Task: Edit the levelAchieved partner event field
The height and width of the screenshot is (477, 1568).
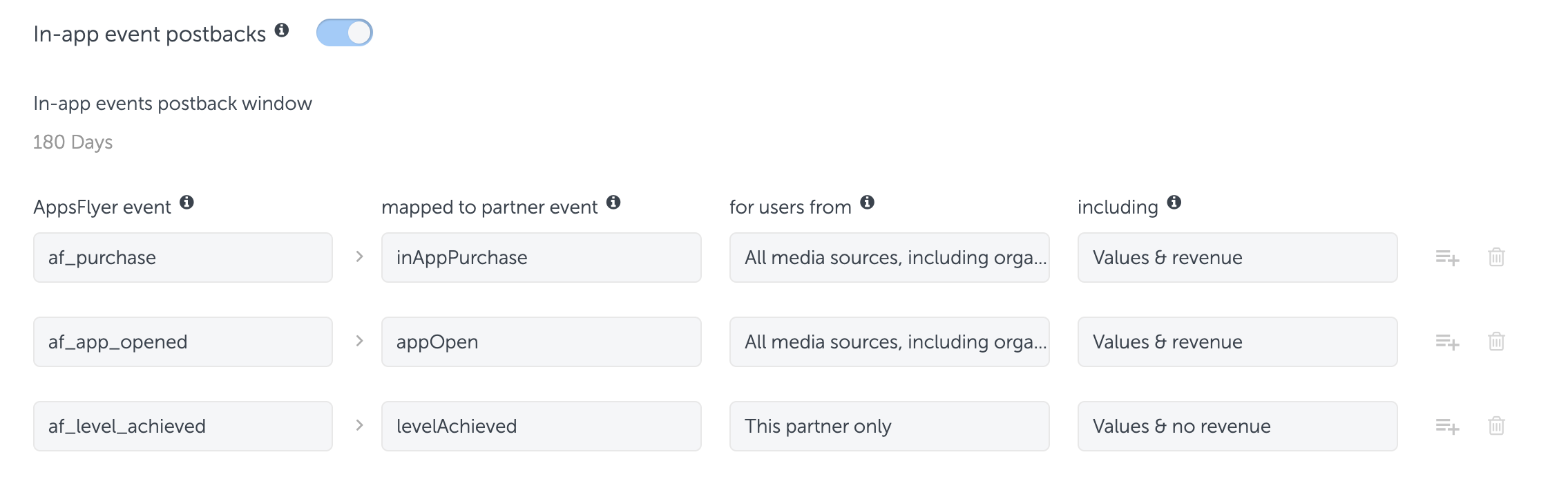Action: click(x=542, y=426)
